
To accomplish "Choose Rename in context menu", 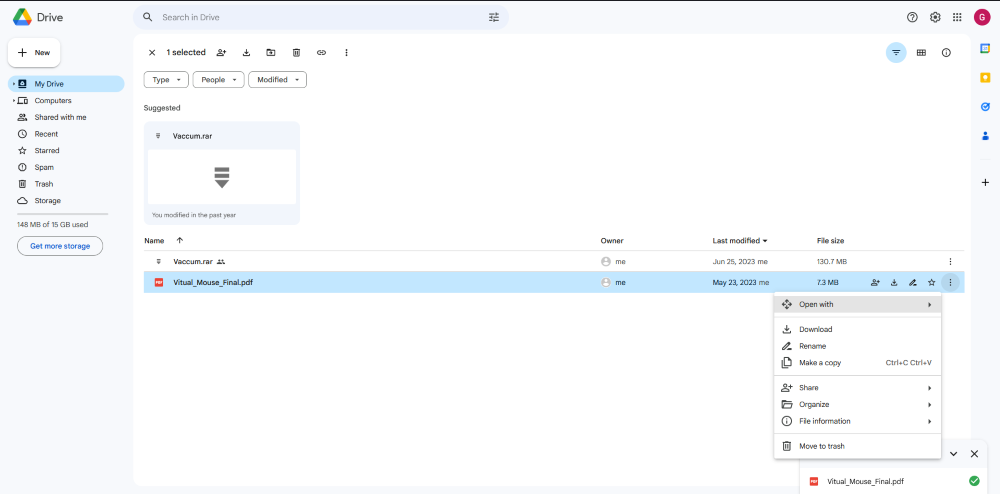I will click(x=857, y=346).
